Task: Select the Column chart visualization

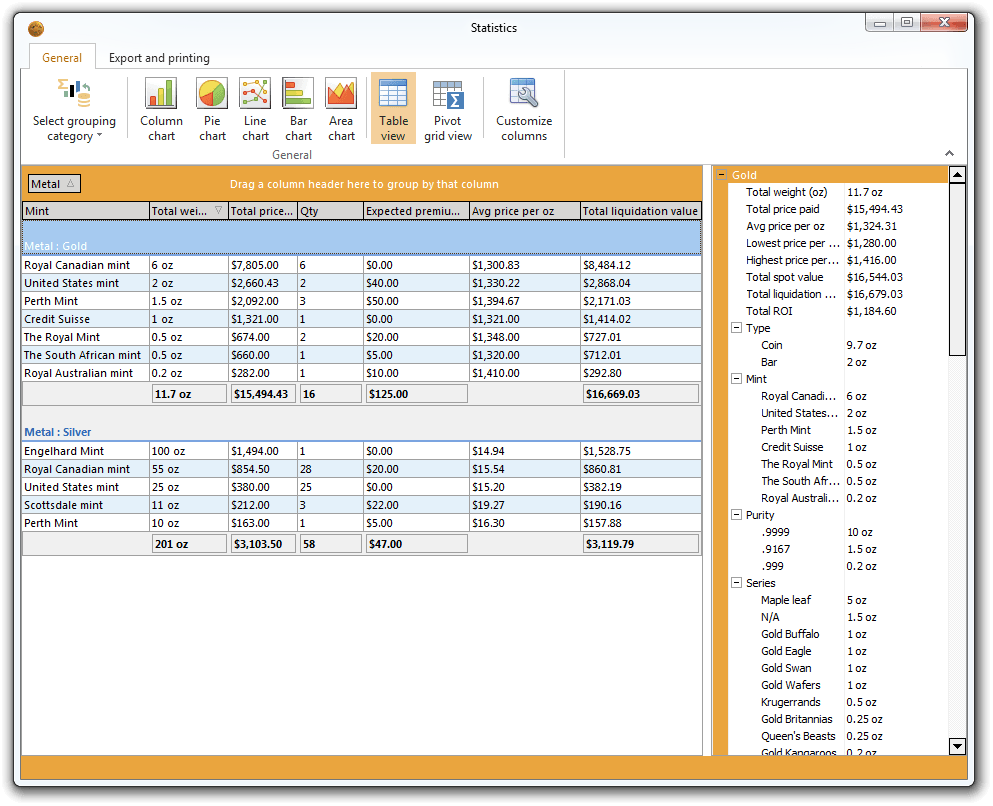Action: [161, 107]
